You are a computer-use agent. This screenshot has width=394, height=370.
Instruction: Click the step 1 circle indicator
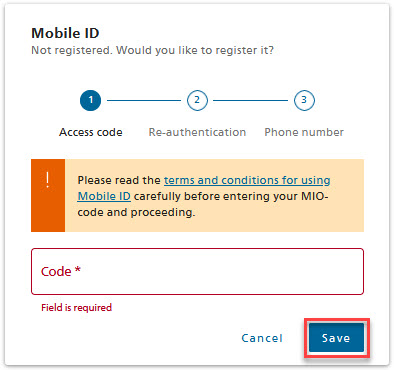(x=90, y=100)
